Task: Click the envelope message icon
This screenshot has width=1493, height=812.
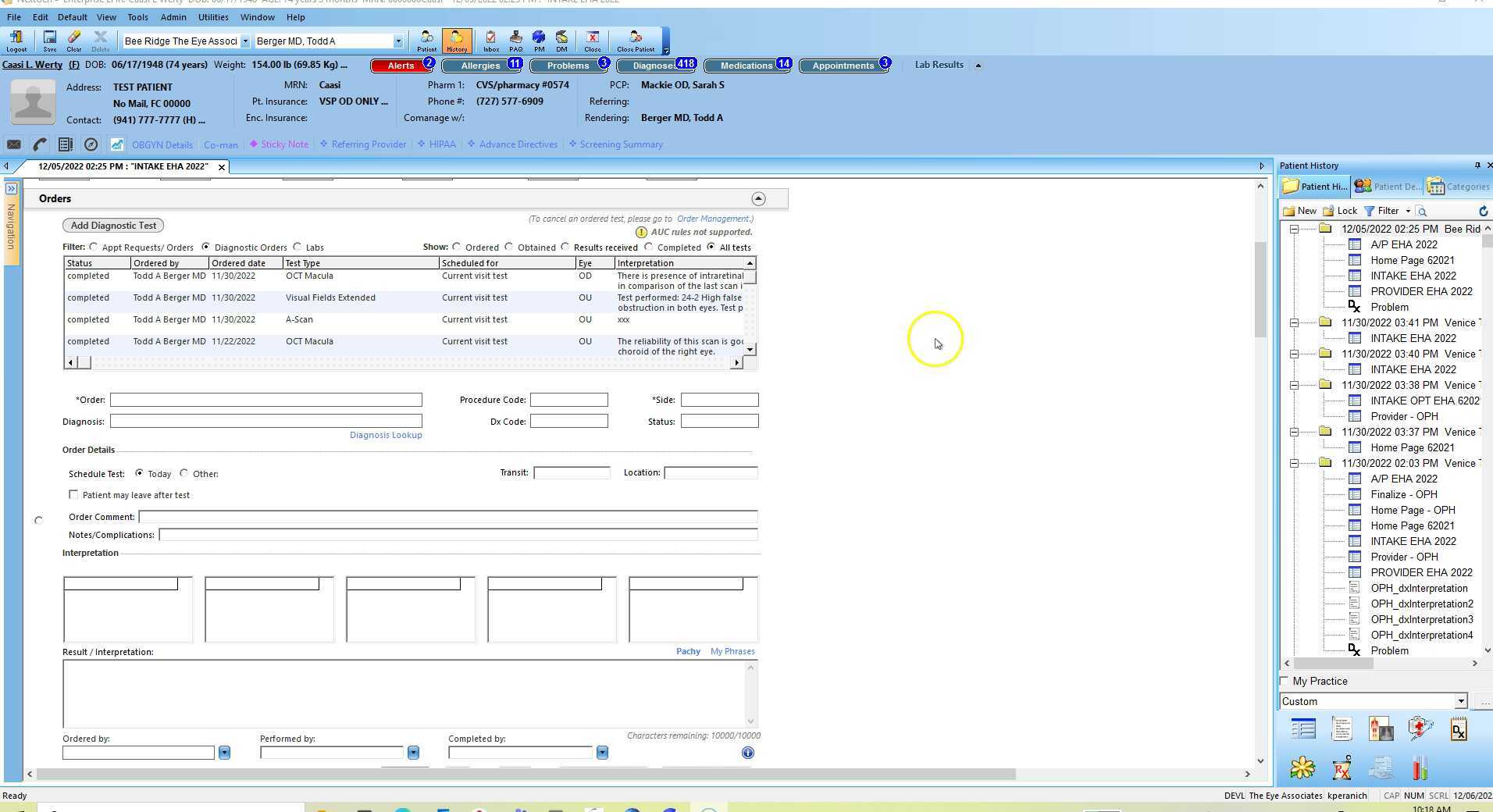Action: [14, 144]
